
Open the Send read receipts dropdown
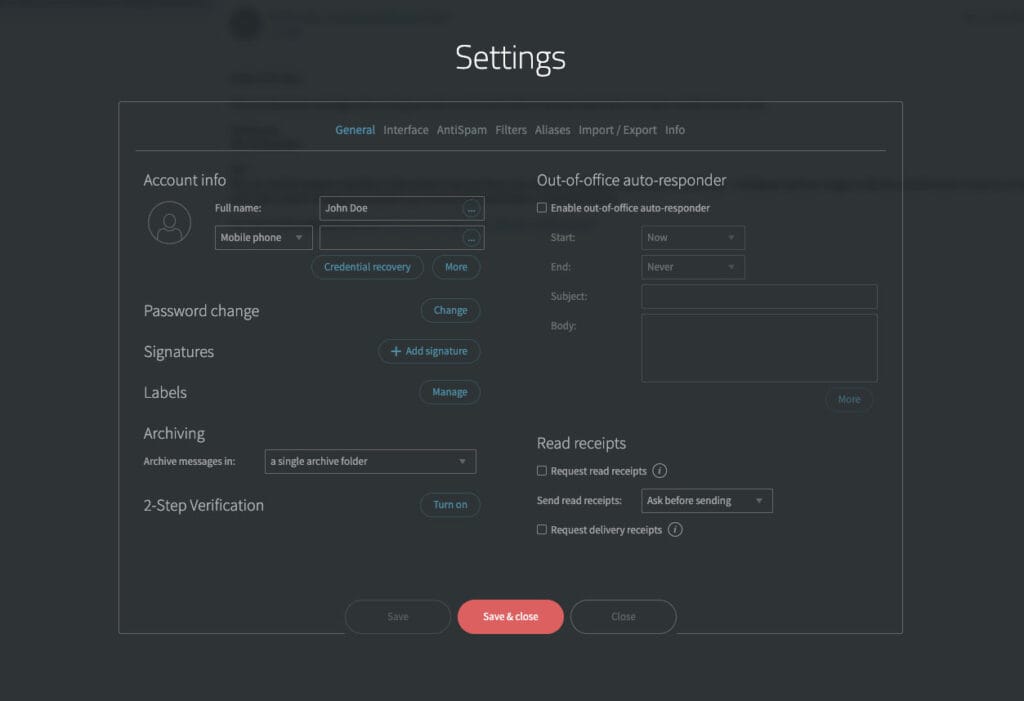(706, 500)
